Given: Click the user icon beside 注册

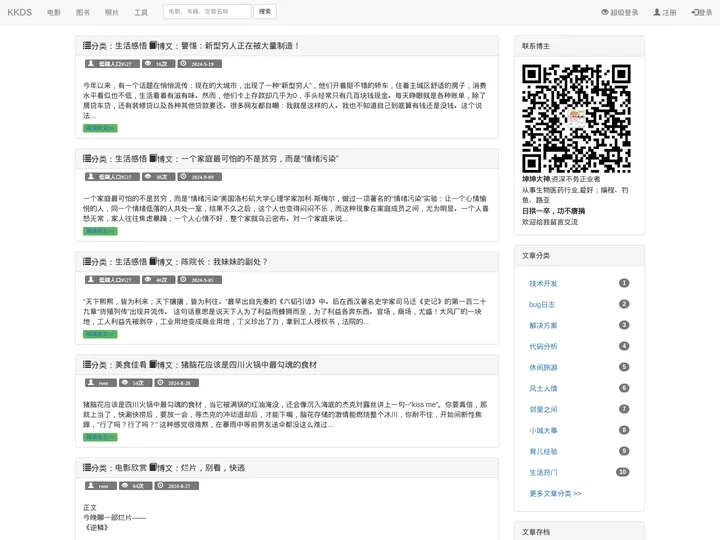Looking at the screenshot, I should 657,12.
